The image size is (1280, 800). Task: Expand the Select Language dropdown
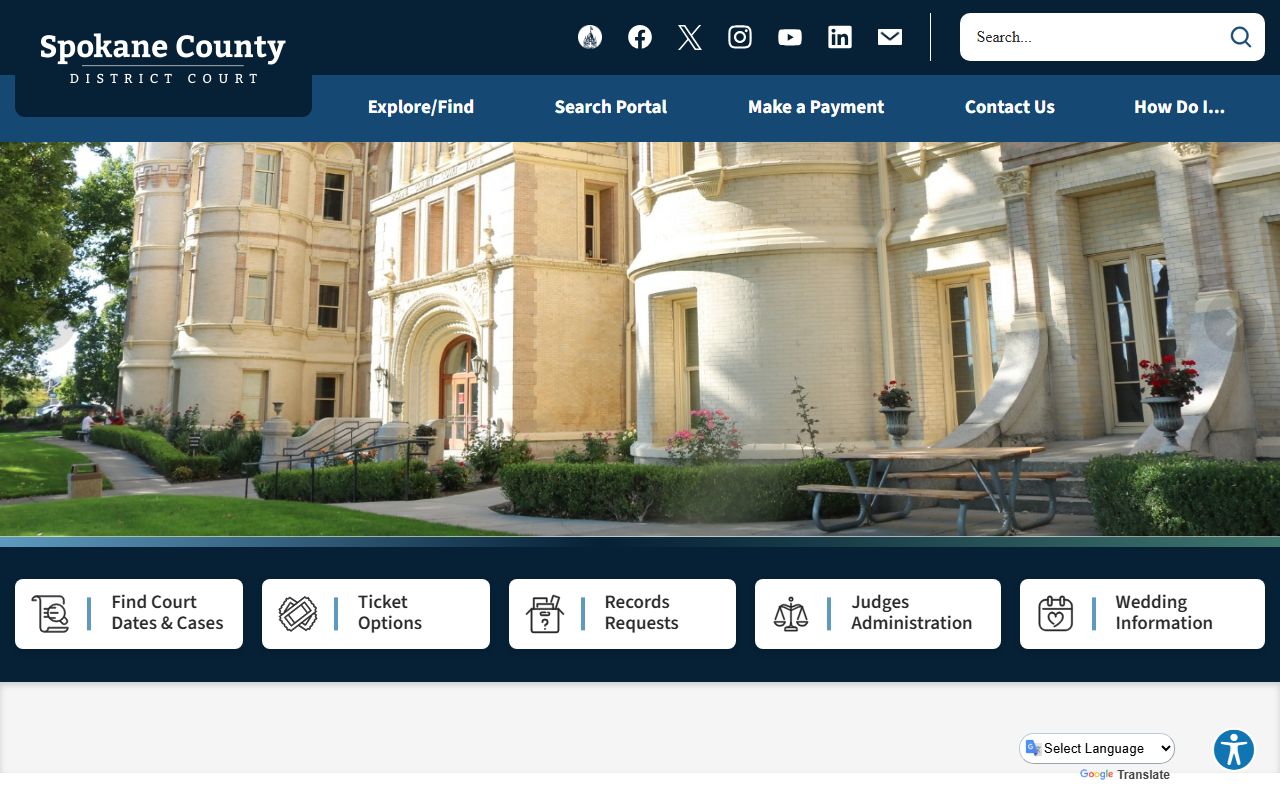[1097, 748]
